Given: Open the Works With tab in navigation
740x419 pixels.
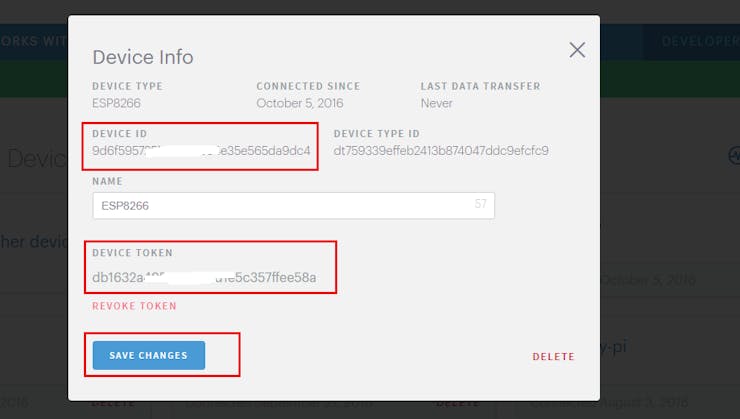Looking at the screenshot, I should click(x=34, y=42).
